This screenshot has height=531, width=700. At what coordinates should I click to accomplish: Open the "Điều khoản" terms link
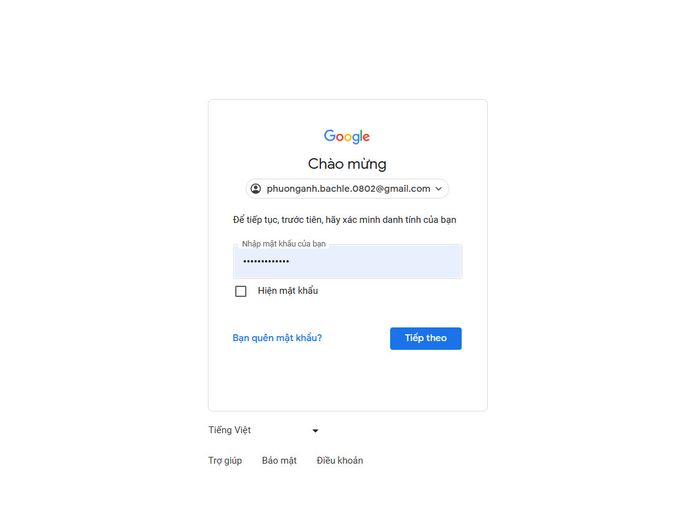[340, 461]
